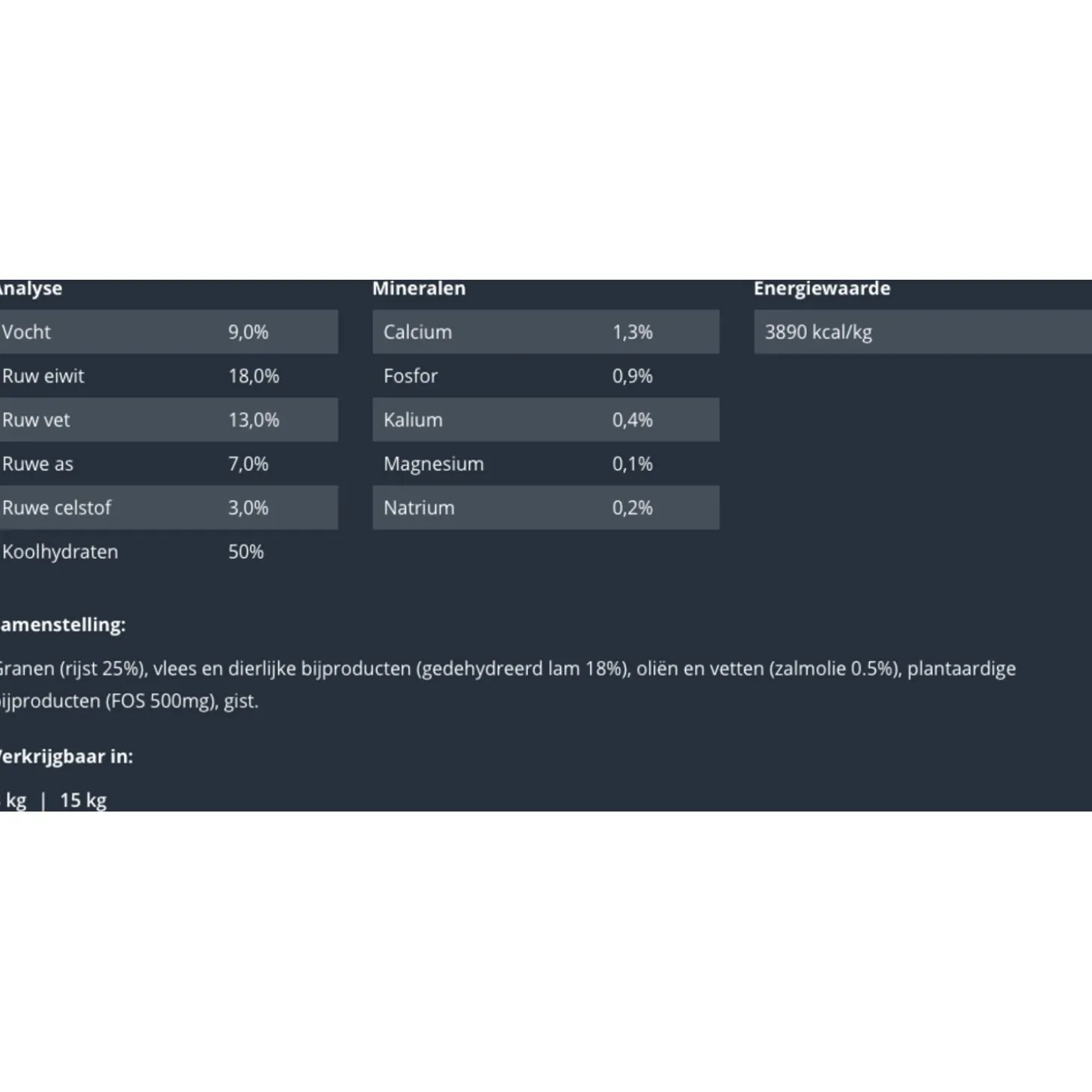
Task: Click the Analyse column heading
Action: (x=31, y=289)
